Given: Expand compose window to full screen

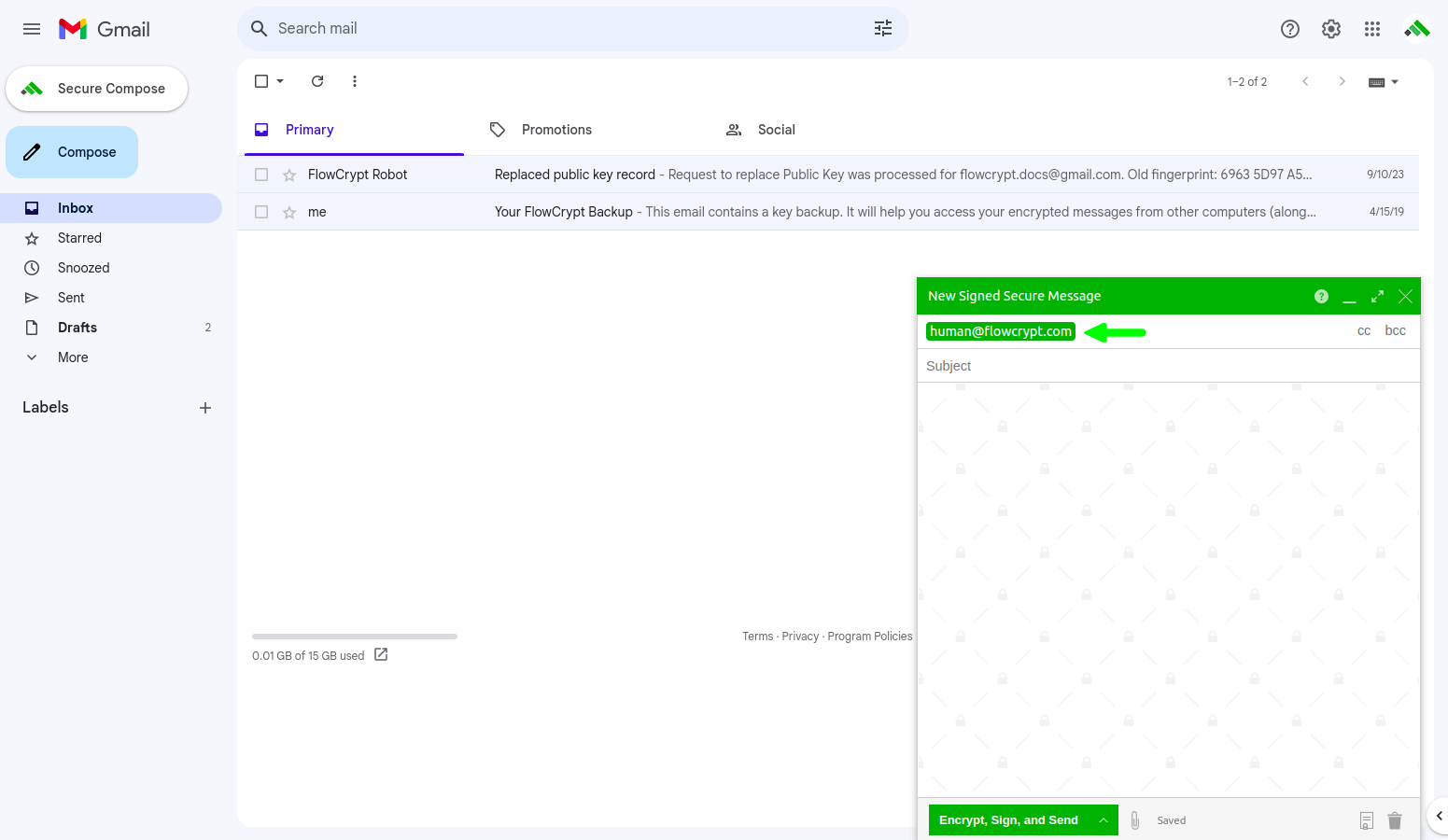Looking at the screenshot, I should [1377, 296].
